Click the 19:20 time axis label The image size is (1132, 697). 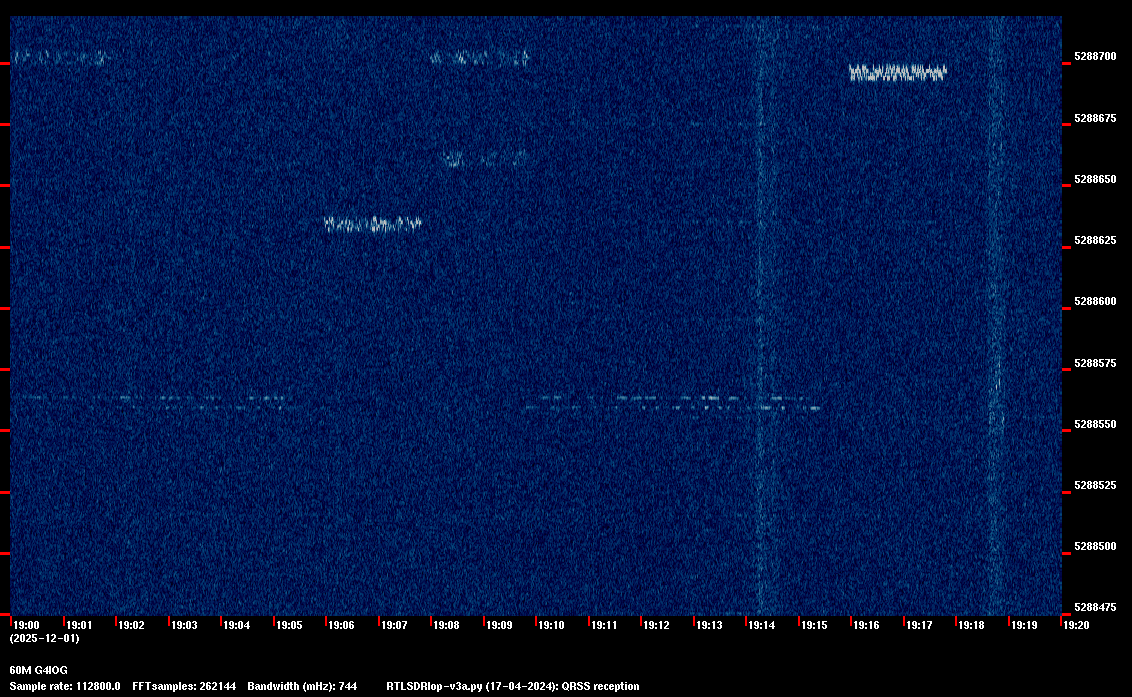pyautogui.click(x=1076, y=625)
